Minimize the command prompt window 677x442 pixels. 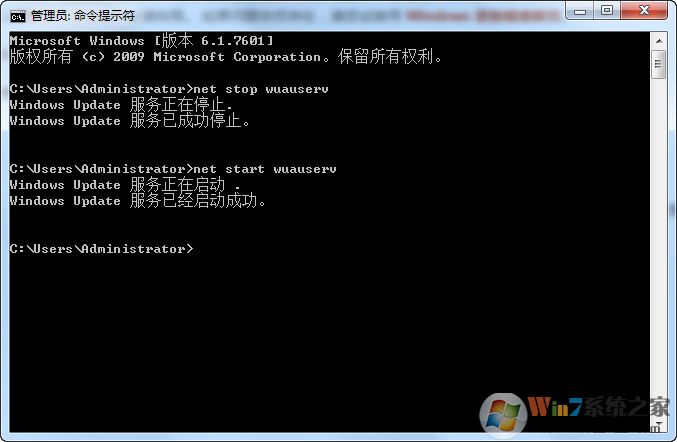coord(579,10)
